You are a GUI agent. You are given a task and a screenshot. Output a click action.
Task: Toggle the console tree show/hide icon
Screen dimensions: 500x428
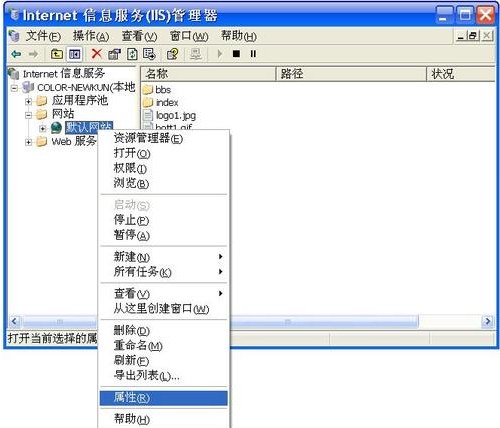click(x=75, y=54)
